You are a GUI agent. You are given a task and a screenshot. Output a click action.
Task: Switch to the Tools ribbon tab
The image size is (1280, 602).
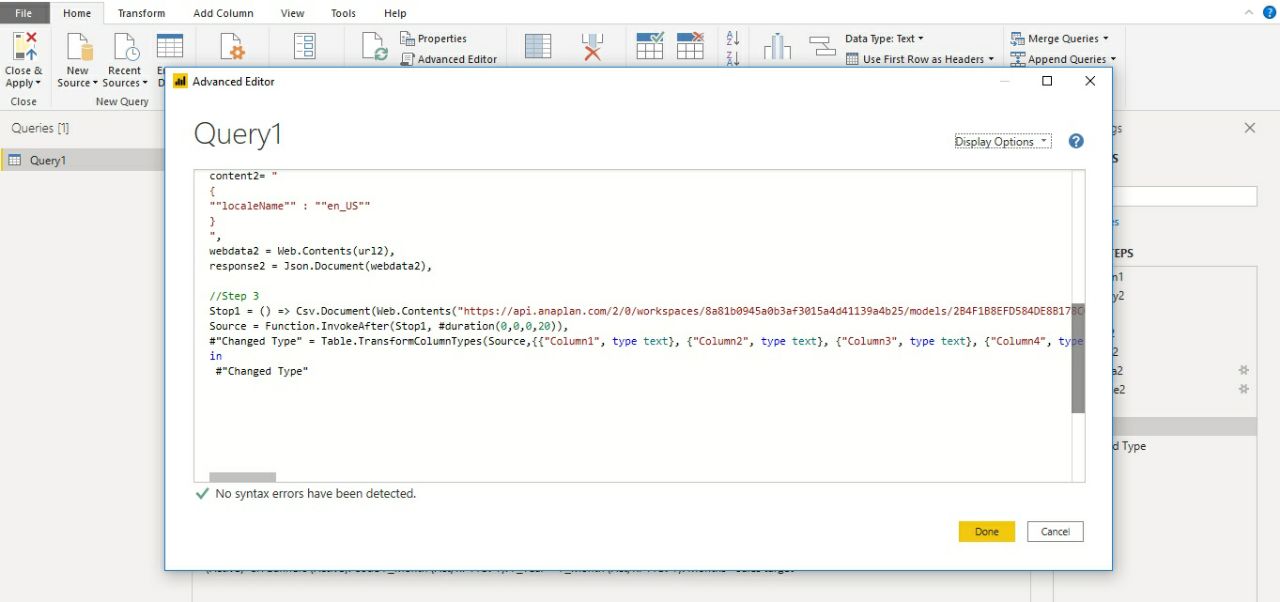[343, 13]
